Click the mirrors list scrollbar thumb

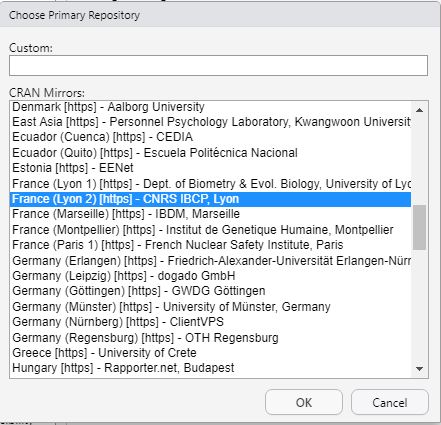[419, 227]
